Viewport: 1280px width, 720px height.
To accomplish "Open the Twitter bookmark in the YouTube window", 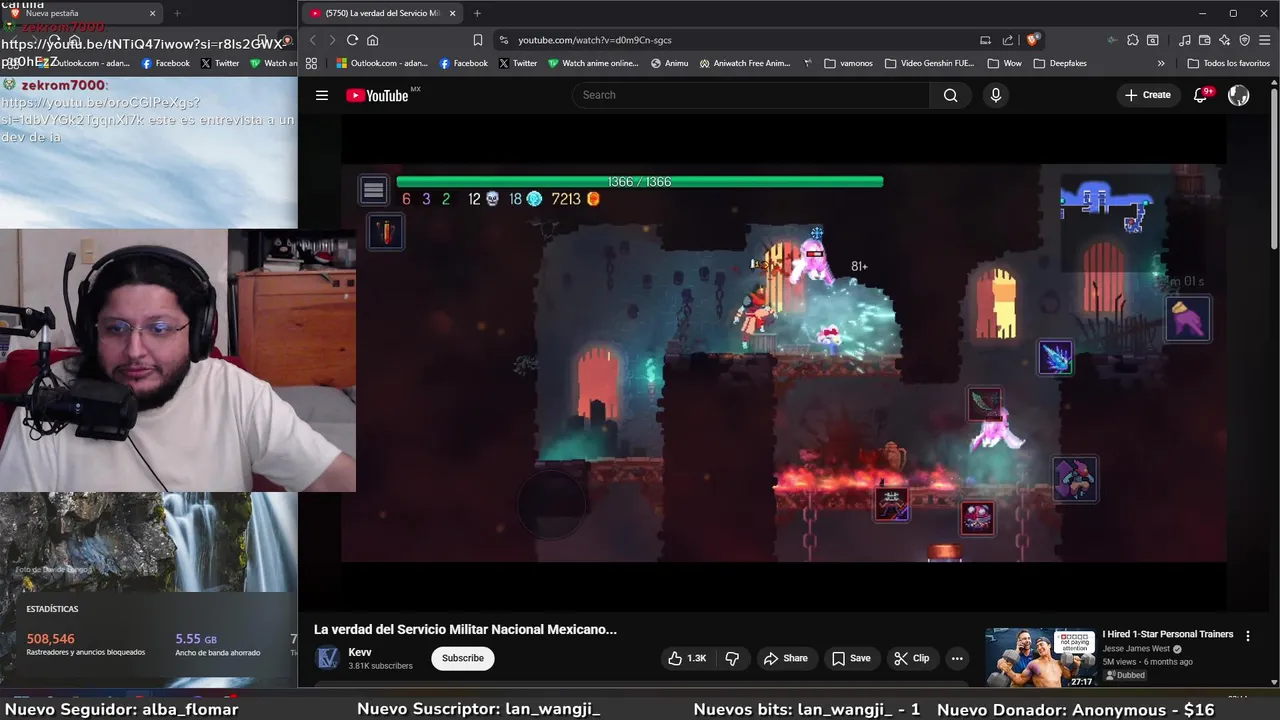I will (x=518, y=63).
